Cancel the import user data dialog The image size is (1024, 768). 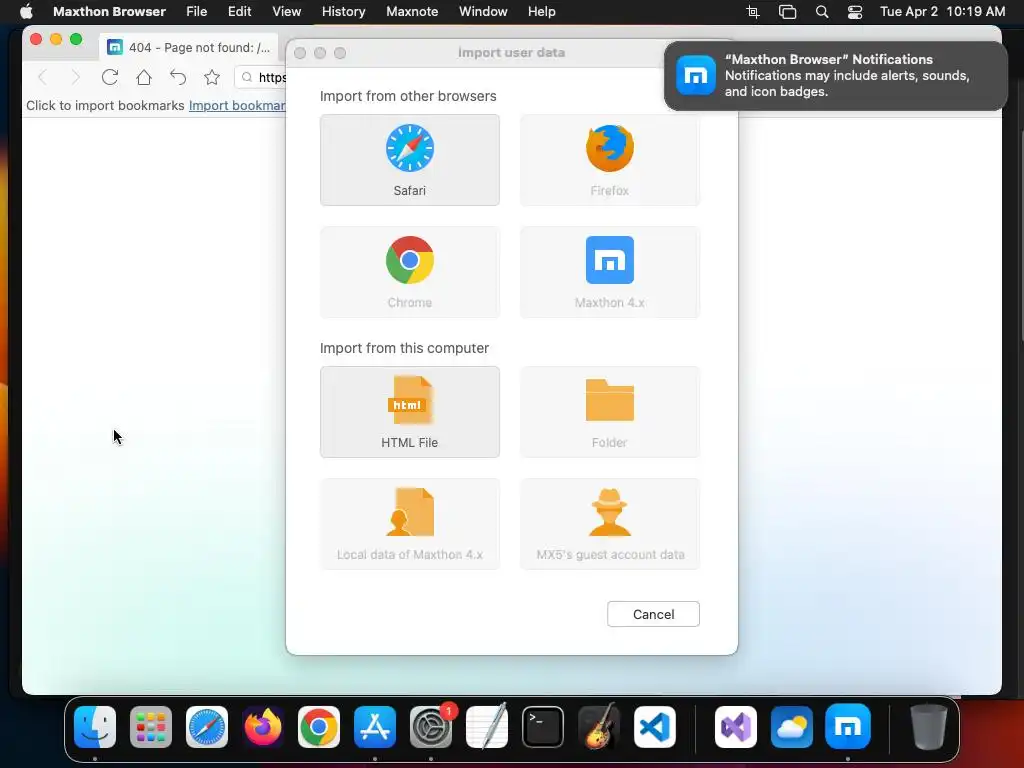(x=653, y=614)
